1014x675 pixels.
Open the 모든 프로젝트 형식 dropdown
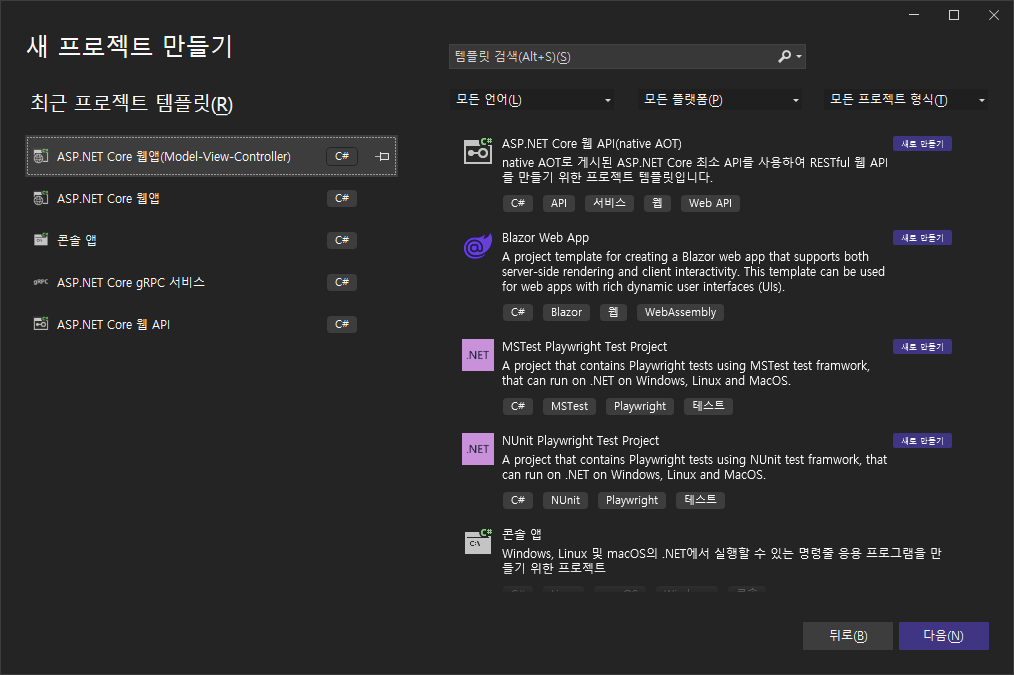click(x=905, y=100)
